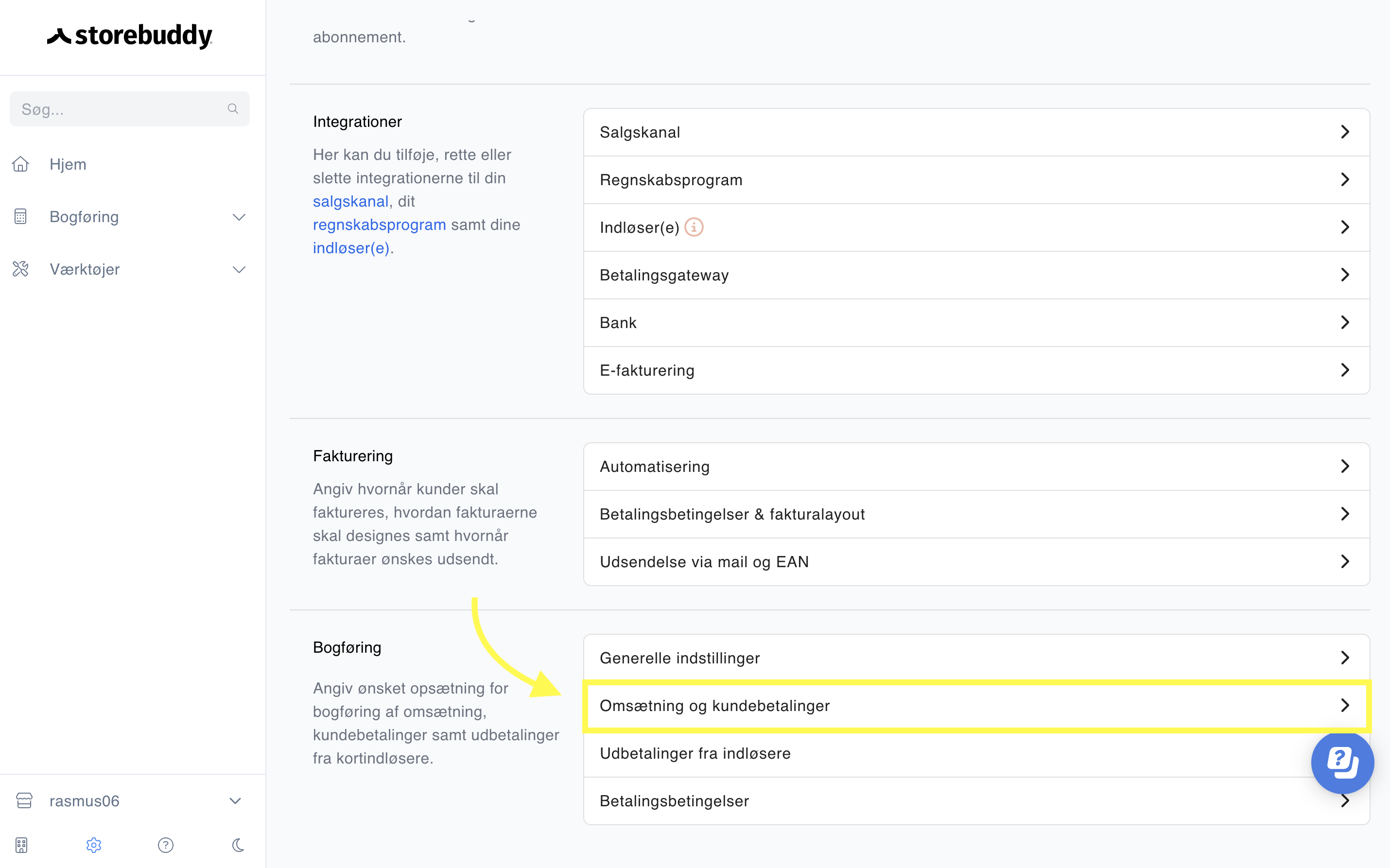The width and height of the screenshot is (1390, 868).
Task: Open the help chat widget
Action: tap(1342, 763)
